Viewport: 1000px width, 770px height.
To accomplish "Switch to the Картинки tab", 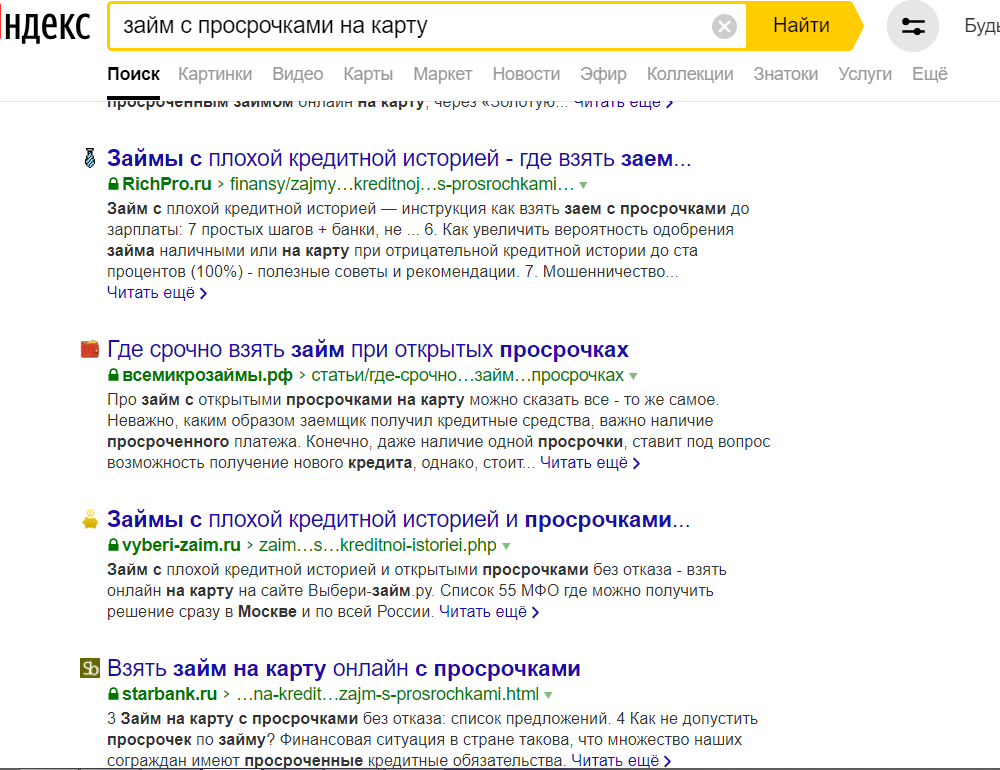I will [215, 74].
